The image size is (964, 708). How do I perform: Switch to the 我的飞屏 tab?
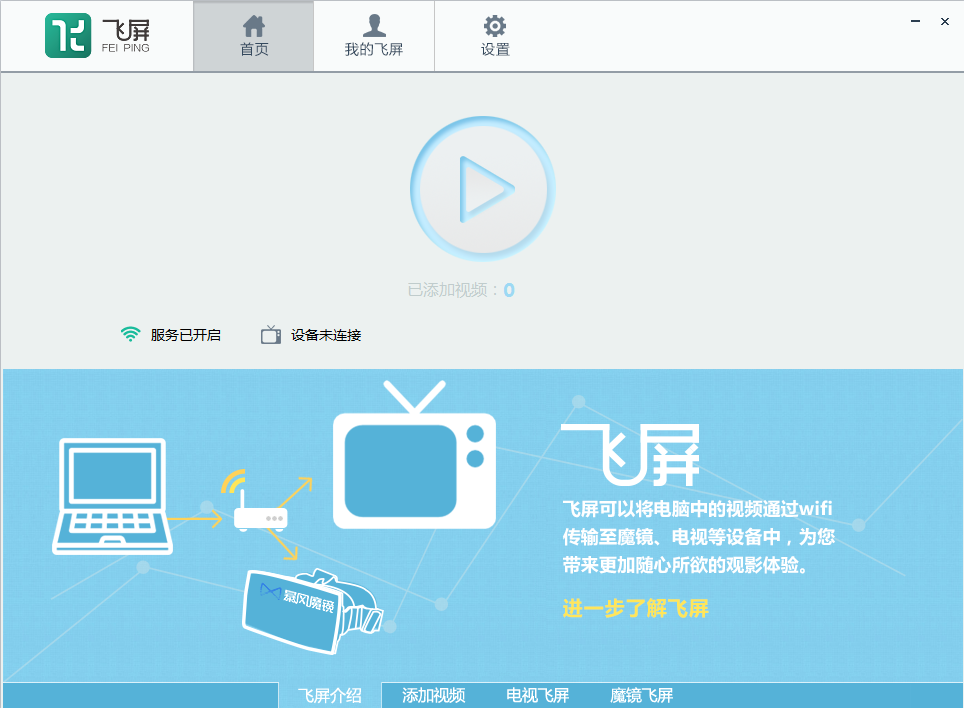pyautogui.click(x=374, y=36)
